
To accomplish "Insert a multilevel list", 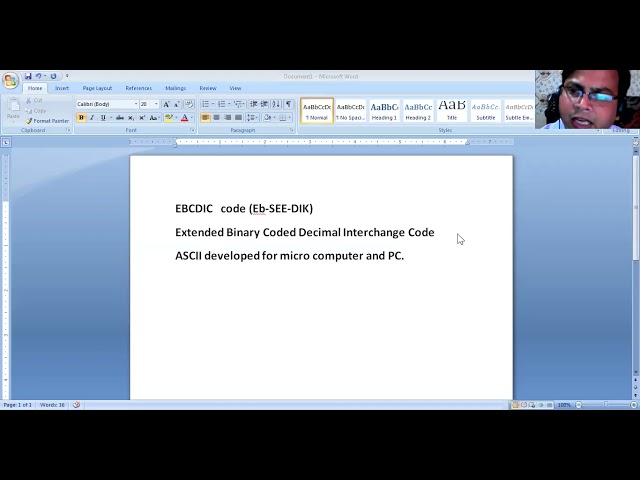I will (x=238, y=104).
